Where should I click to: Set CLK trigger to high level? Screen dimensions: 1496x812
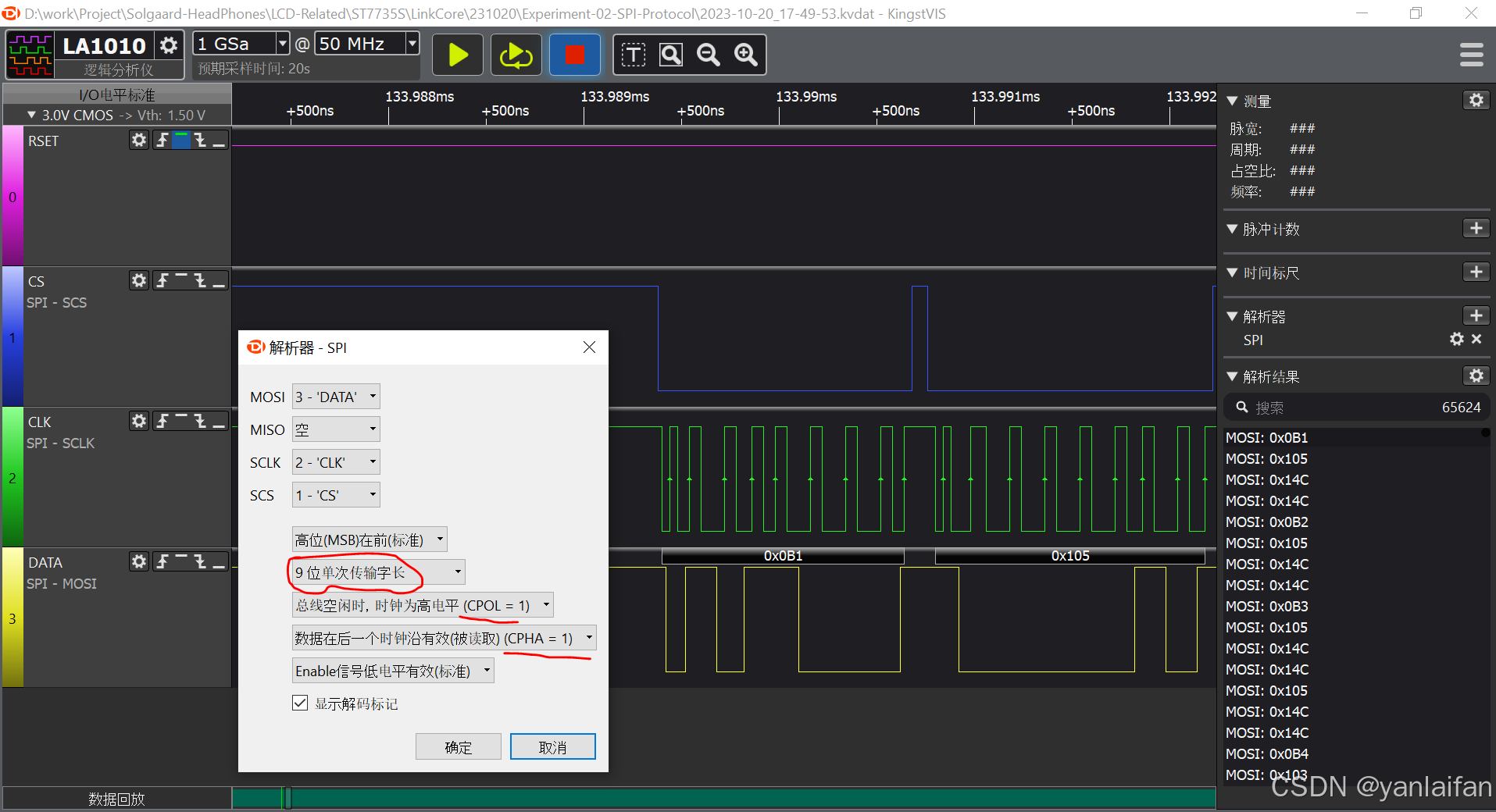click(x=181, y=421)
